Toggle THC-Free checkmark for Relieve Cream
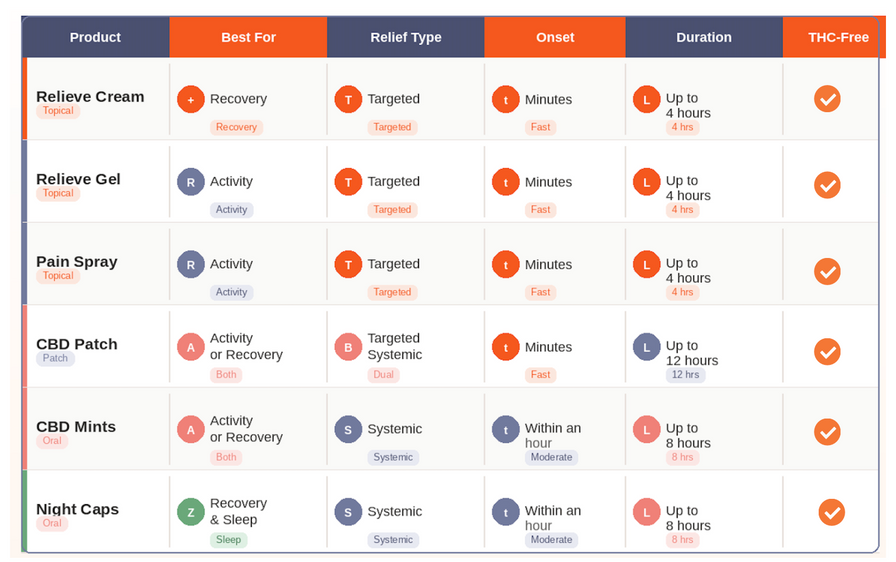This screenshot has height=562, width=896. [x=827, y=99]
